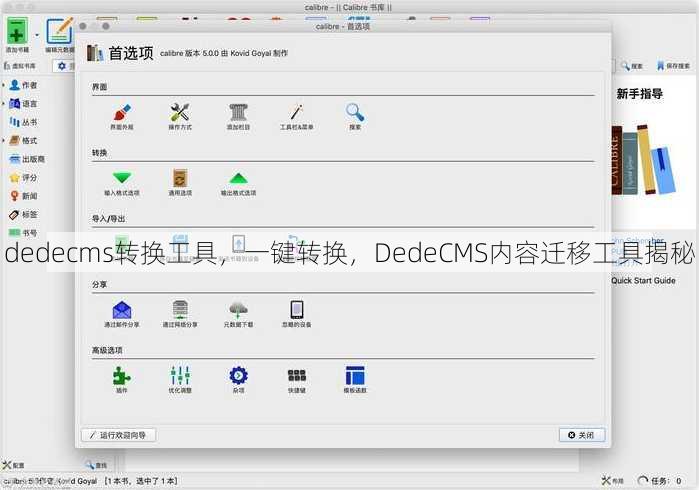Select 标签 in tag browser
The image size is (699, 490).
click(x=24, y=214)
